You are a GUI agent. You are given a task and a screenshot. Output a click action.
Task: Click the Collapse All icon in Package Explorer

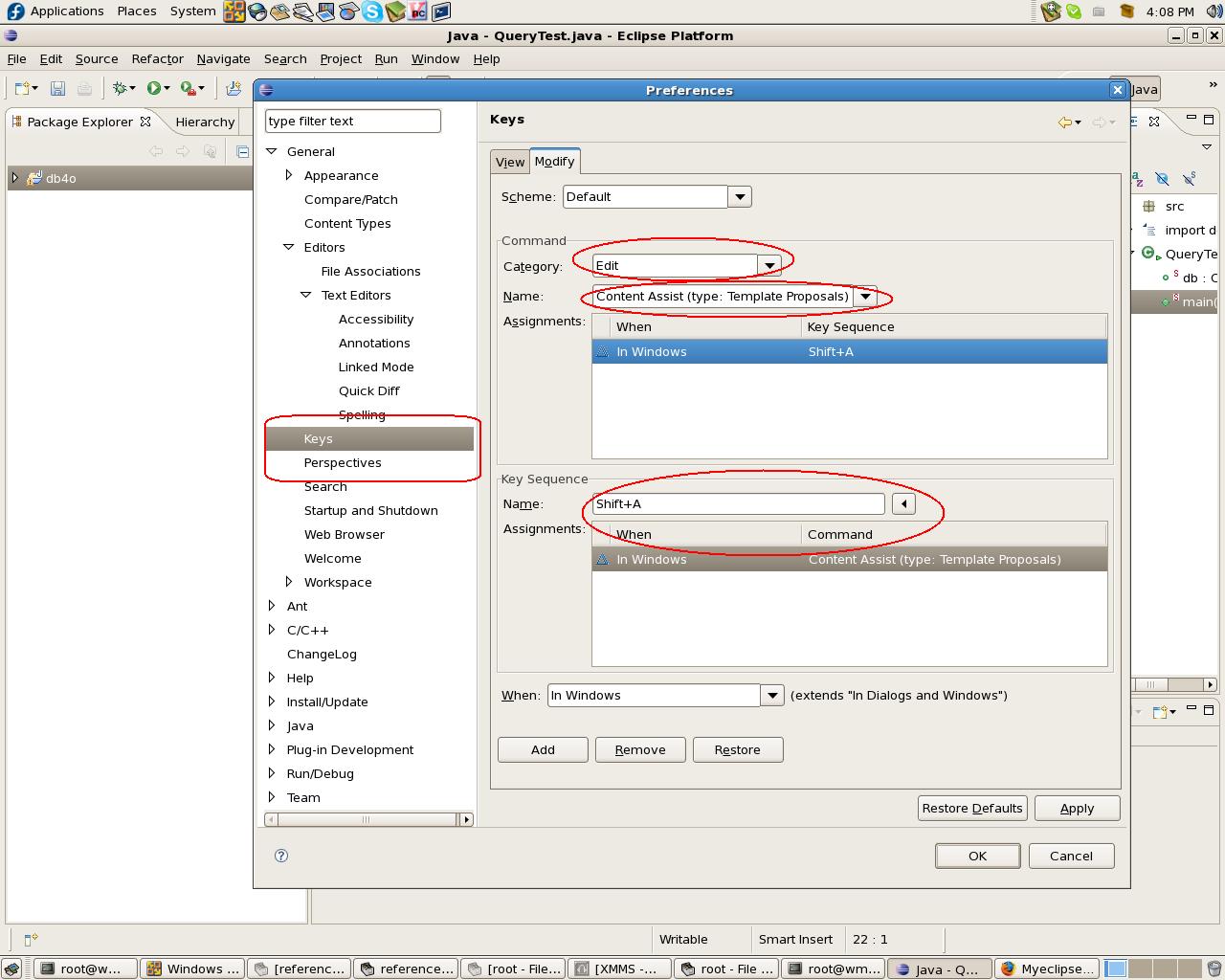242,151
